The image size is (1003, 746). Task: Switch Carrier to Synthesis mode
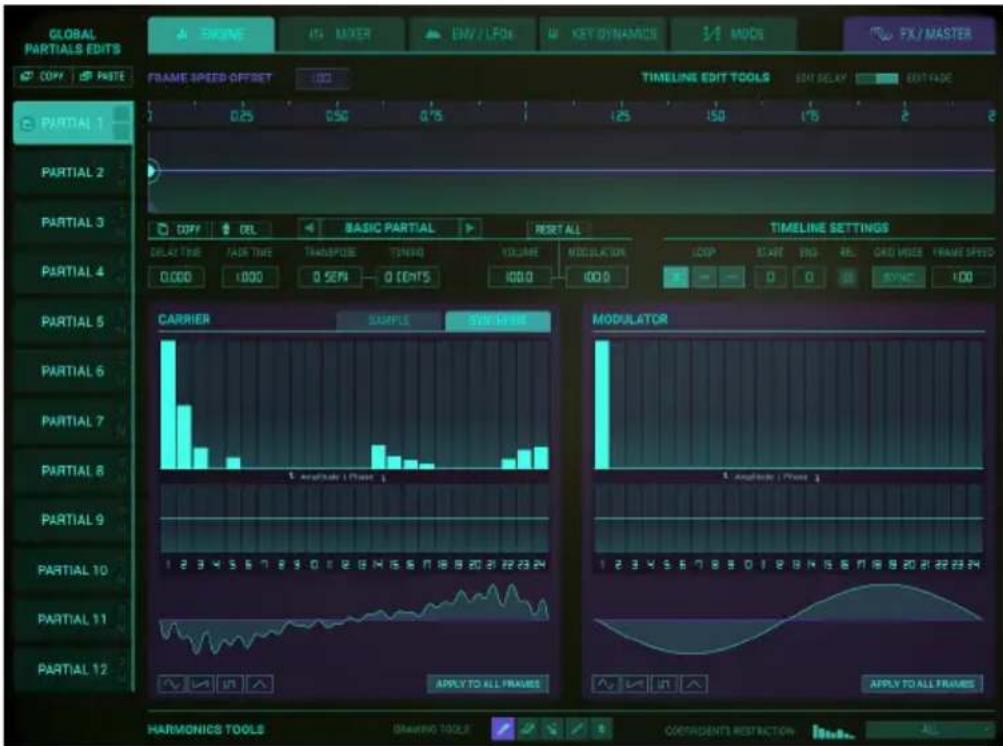498,320
